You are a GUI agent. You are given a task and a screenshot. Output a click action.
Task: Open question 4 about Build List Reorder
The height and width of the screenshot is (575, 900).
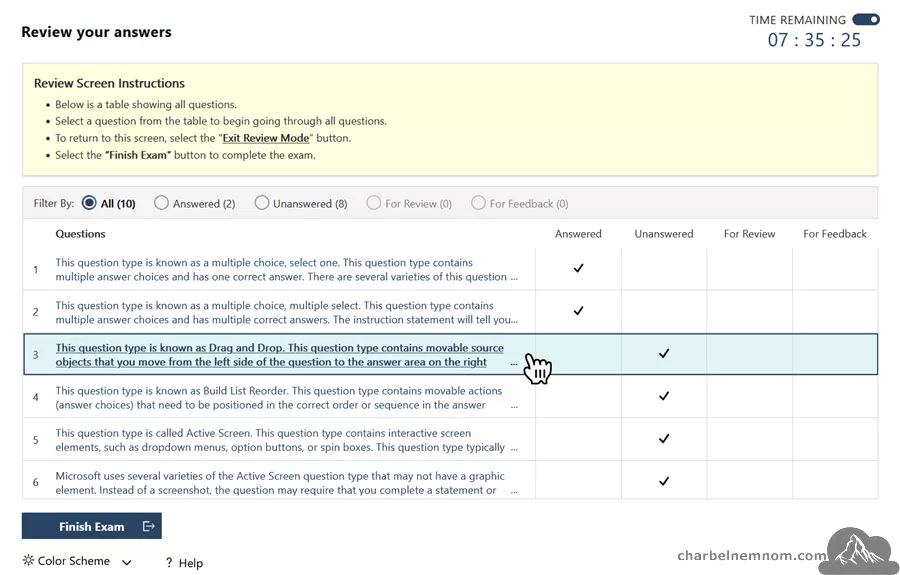(279, 398)
